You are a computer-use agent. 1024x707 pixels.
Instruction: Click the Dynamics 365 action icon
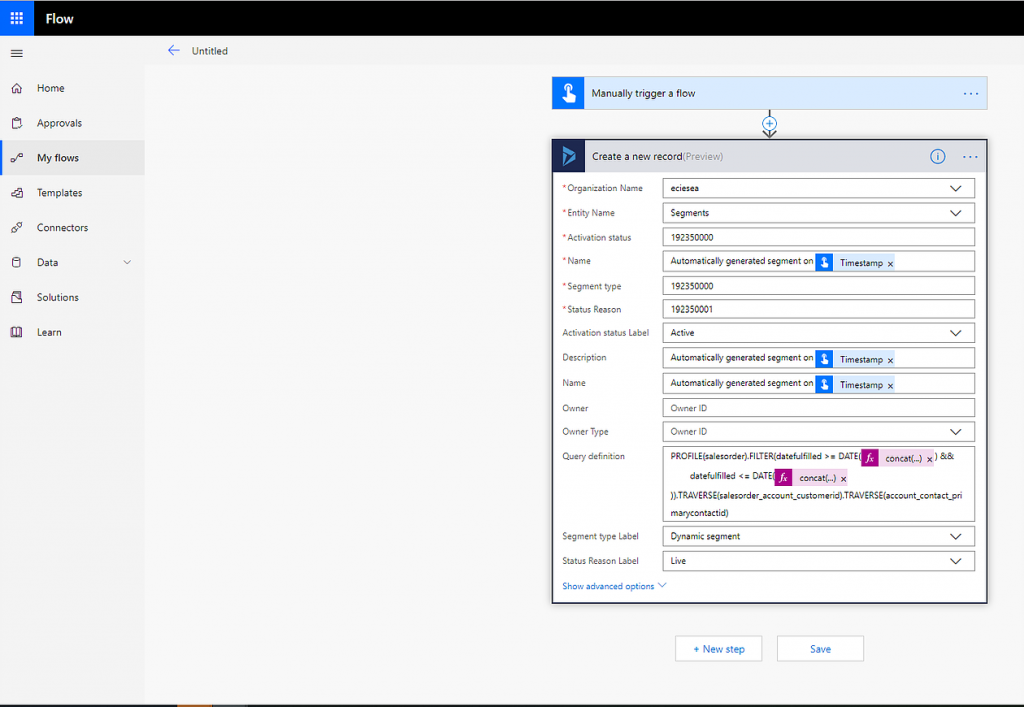pyautogui.click(x=569, y=156)
